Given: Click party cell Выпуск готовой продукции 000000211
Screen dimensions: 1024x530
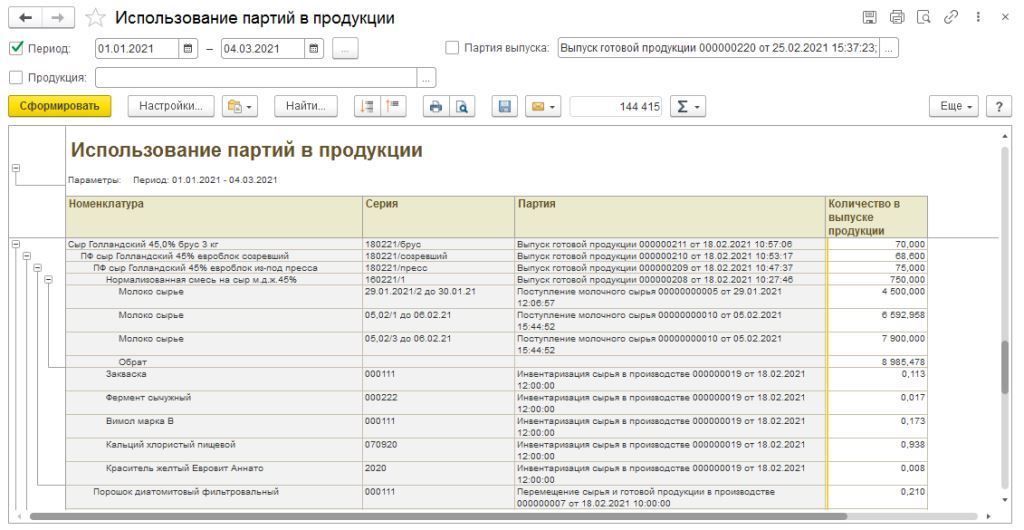Looking at the screenshot, I should coord(671,244).
